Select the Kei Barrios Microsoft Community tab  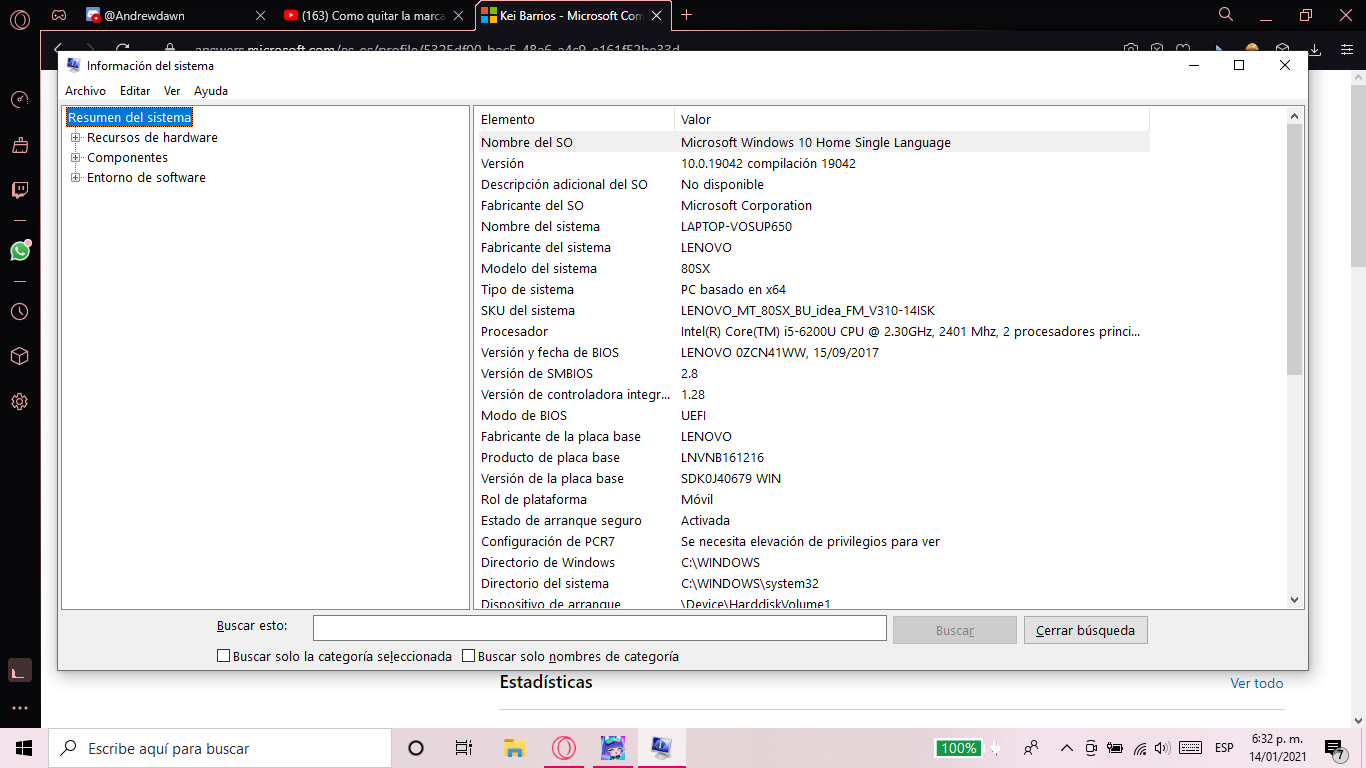(574, 15)
